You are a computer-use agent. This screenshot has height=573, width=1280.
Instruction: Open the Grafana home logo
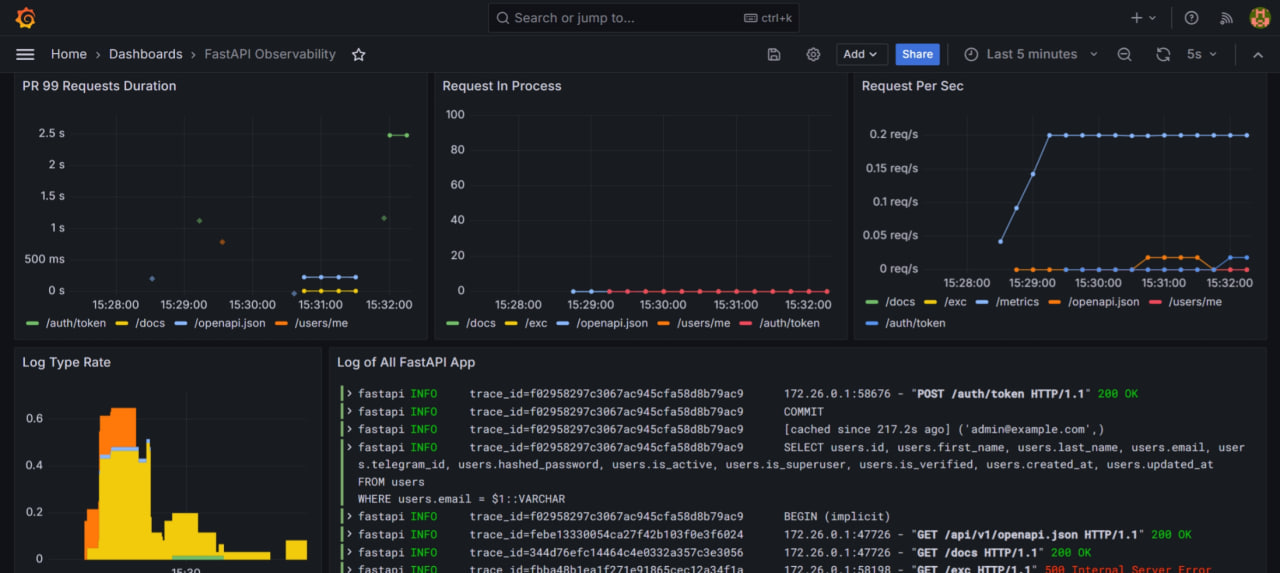26,18
